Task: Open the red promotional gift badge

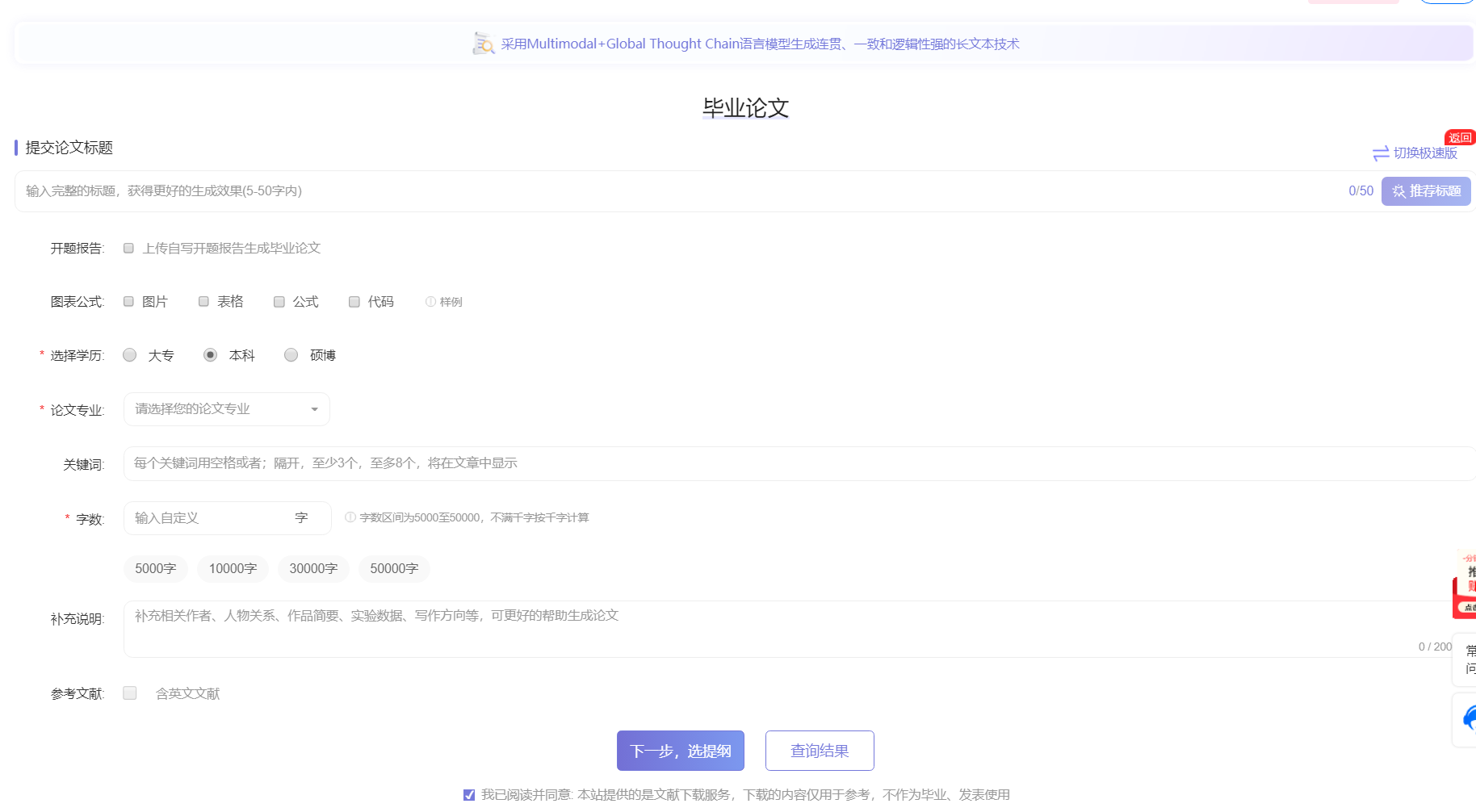Action: (1466, 585)
